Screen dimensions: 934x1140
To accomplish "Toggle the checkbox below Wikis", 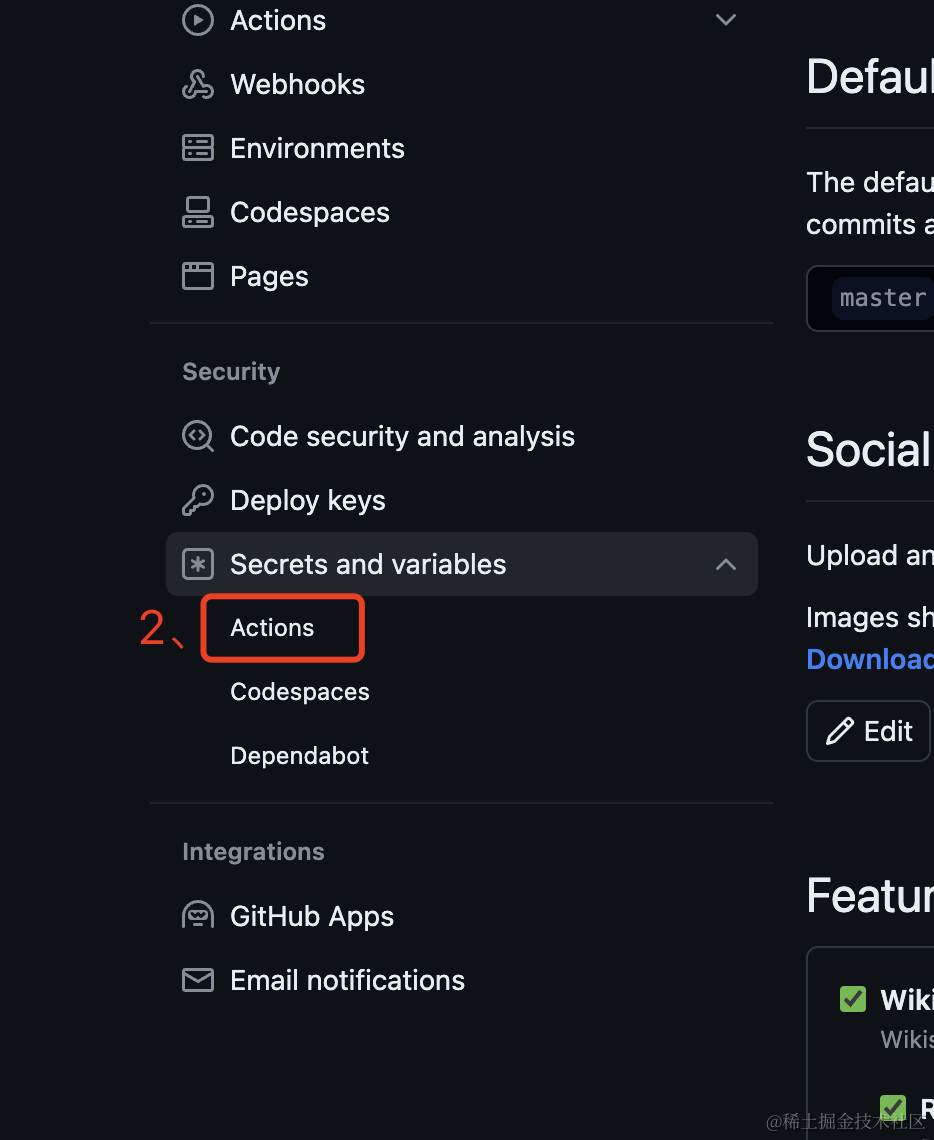I will tap(893, 1108).
